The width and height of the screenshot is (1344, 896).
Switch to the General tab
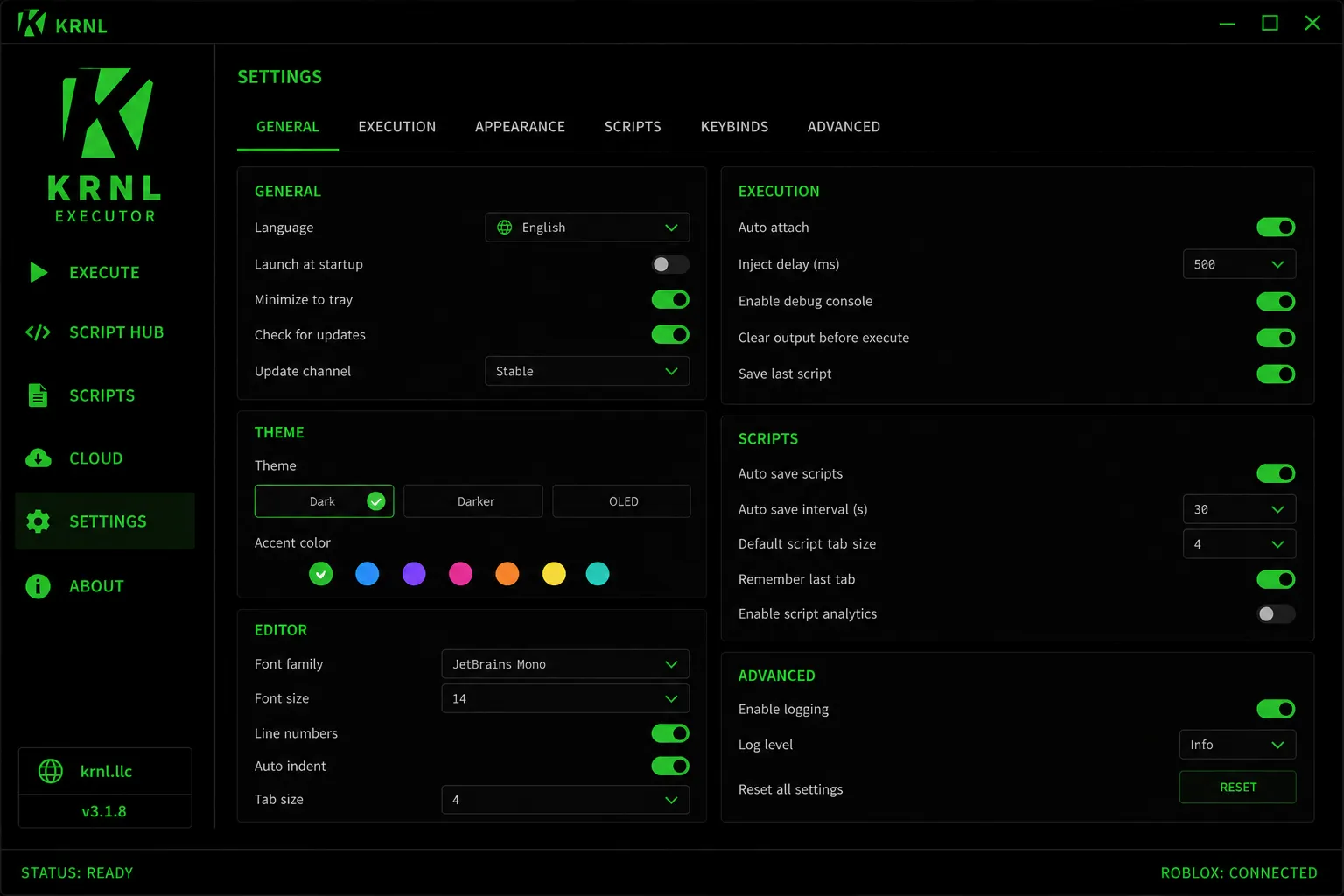click(288, 127)
